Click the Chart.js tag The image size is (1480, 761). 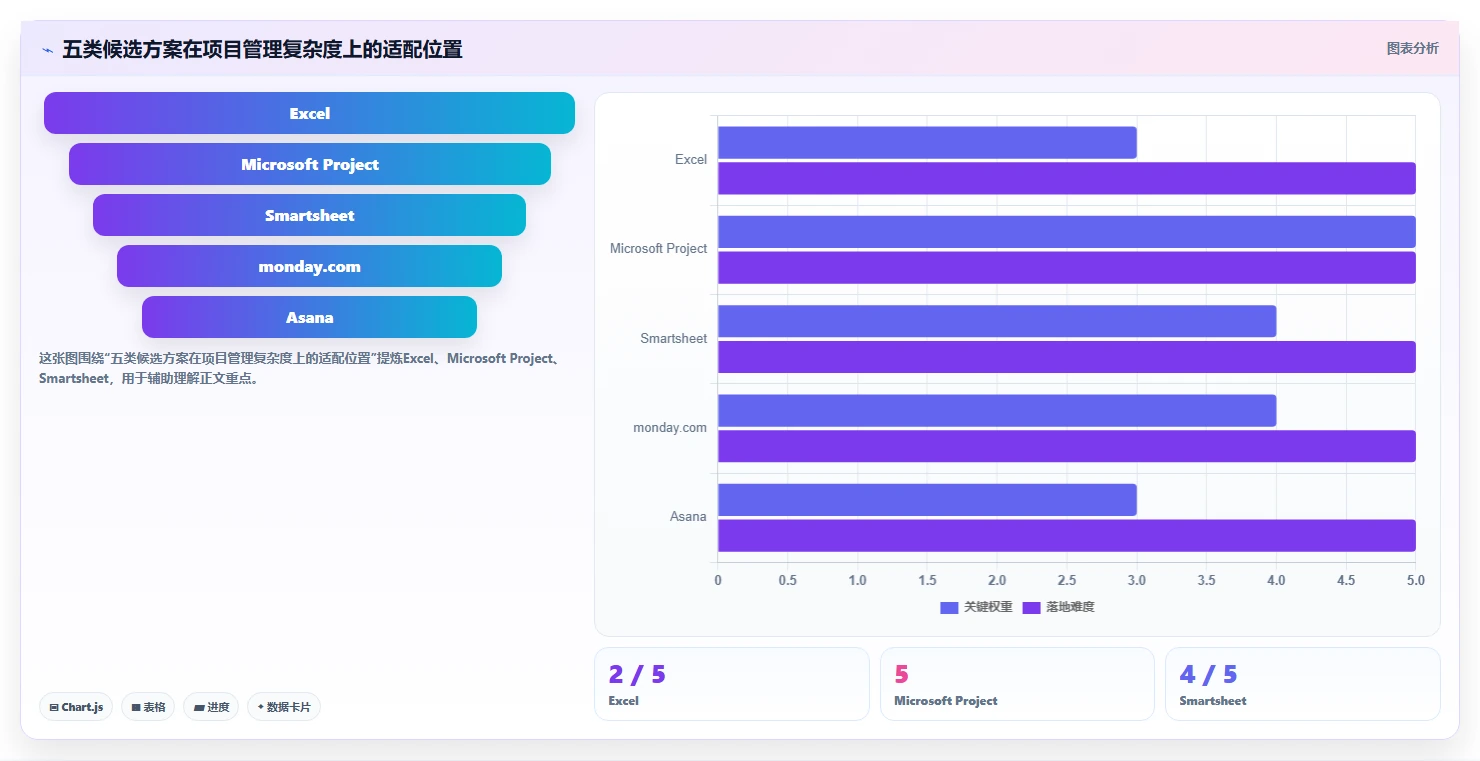tap(77, 707)
